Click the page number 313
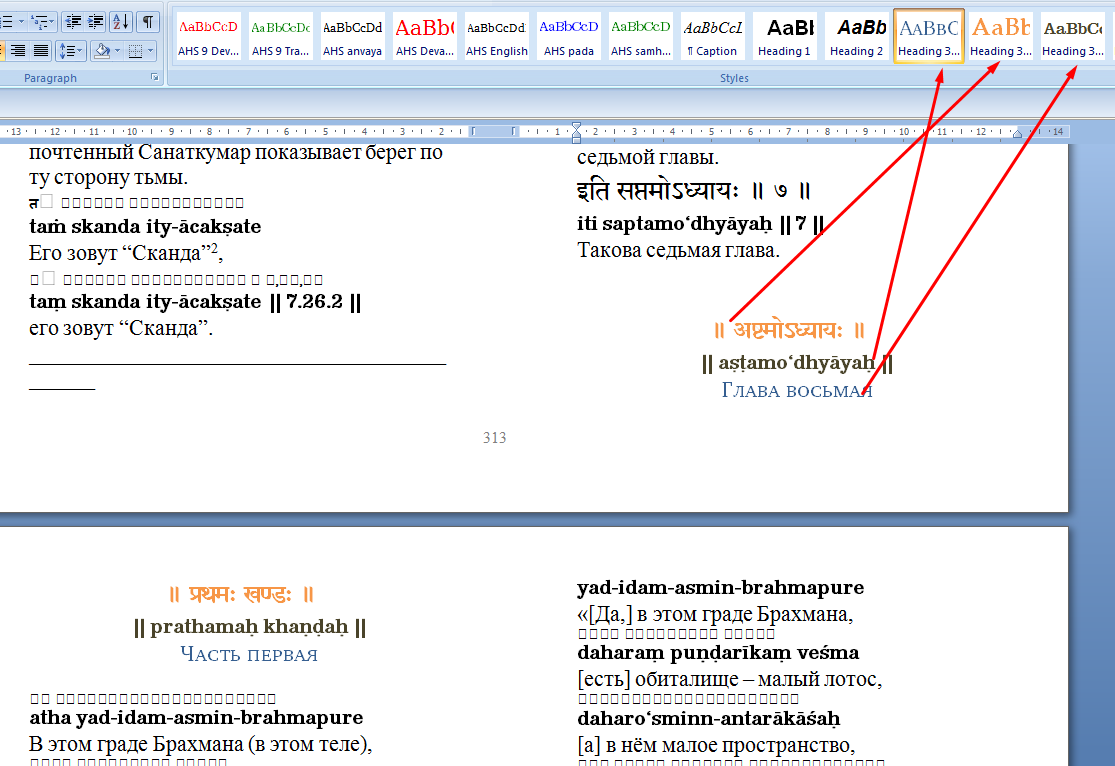This screenshot has height=766, width=1115. (495, 437)
